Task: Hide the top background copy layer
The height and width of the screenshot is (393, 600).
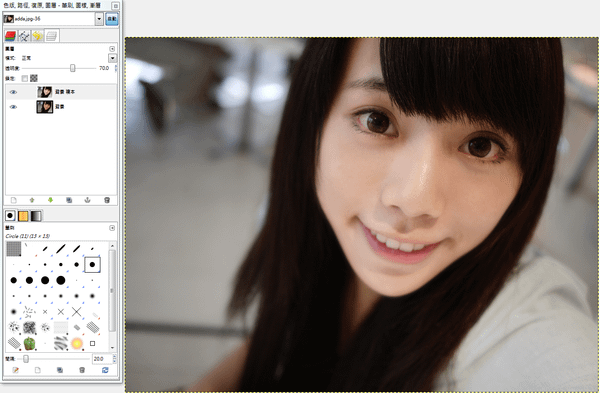Action: click(13, 92)
